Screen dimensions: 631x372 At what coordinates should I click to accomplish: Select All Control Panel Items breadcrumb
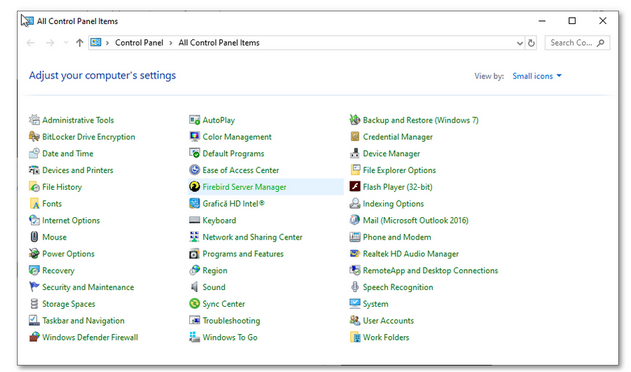coord(219,43)
